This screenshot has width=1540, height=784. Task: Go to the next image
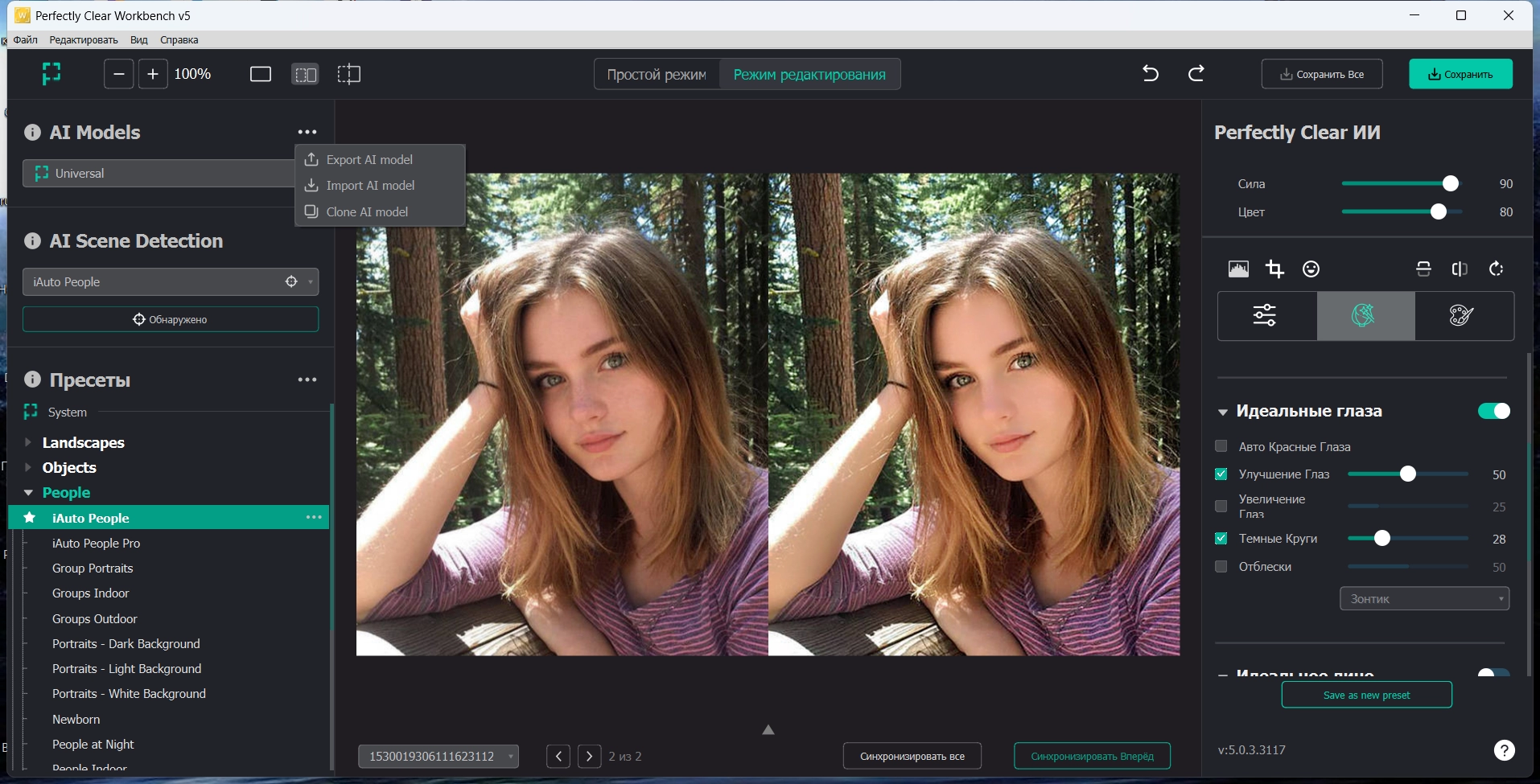tap(590, 757)
